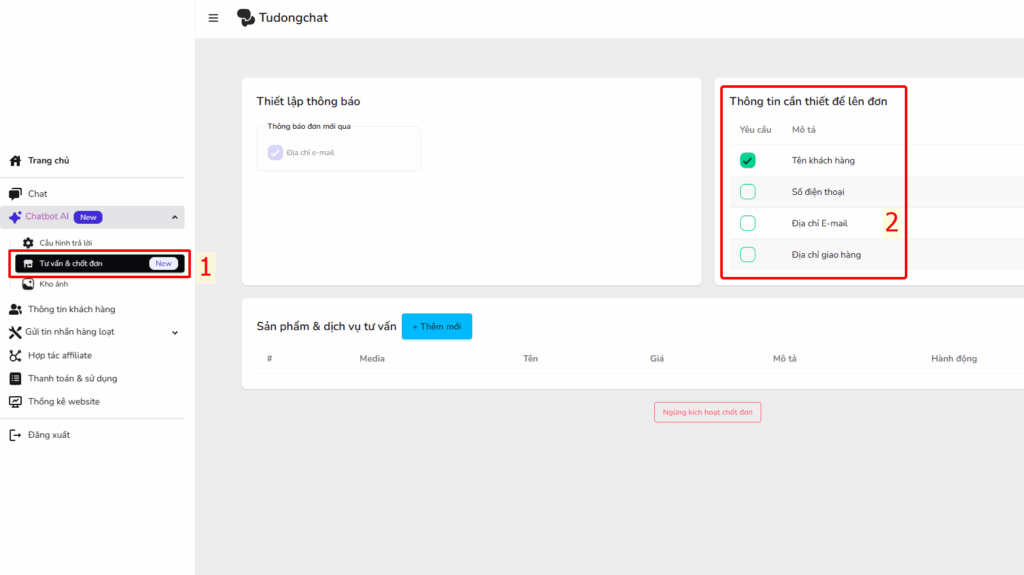
Task: Click Thông tin cần thiết để lên đơn heading
Action: click(x=808, y=101)
